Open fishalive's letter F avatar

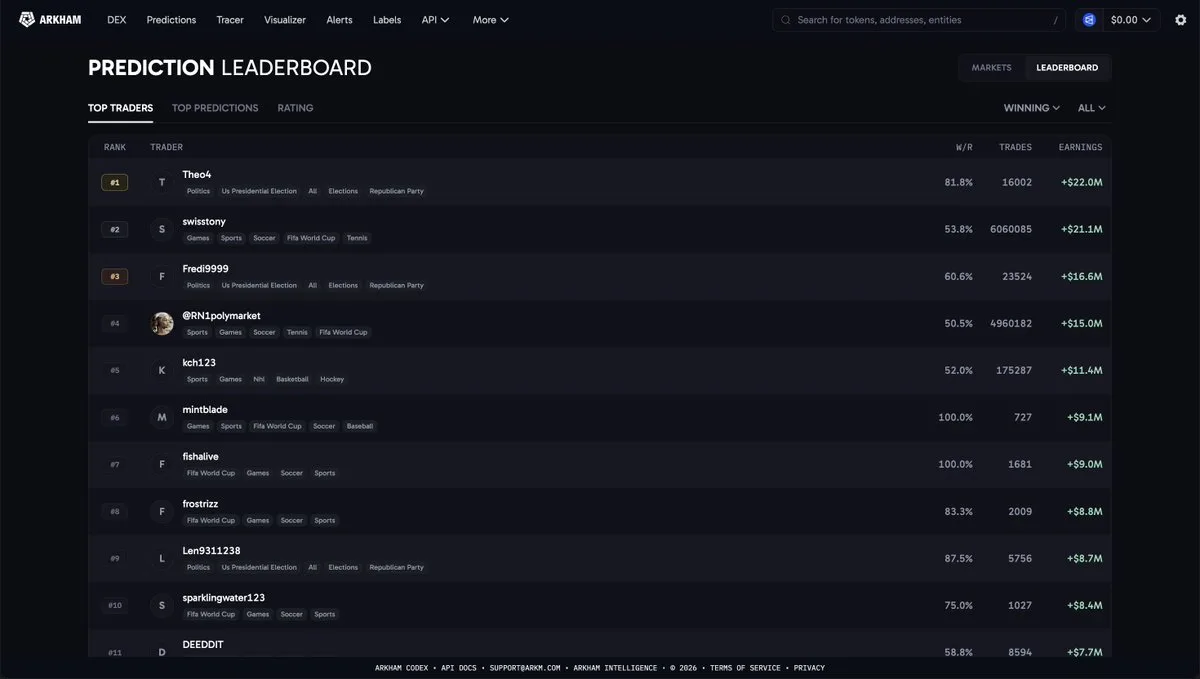tap(162, 464)
